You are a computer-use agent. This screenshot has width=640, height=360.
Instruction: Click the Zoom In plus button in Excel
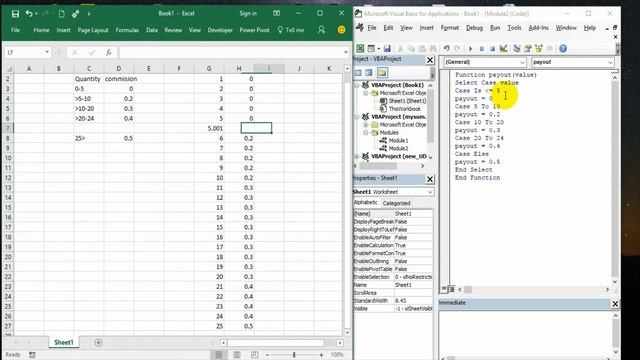tap(322, 355)
